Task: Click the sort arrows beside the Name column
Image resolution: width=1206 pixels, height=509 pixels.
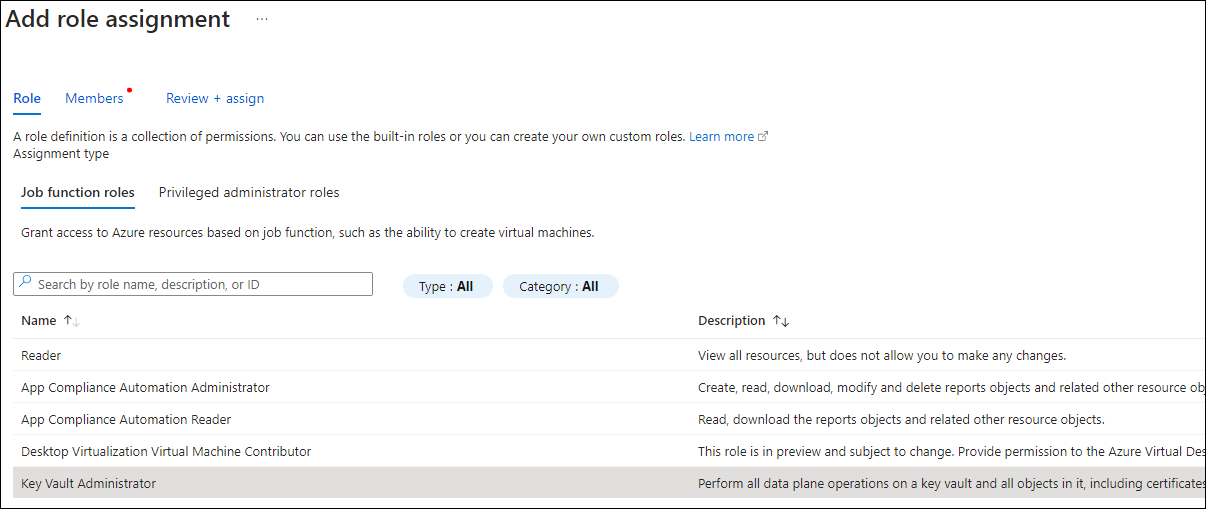Action: coord(71,321)
